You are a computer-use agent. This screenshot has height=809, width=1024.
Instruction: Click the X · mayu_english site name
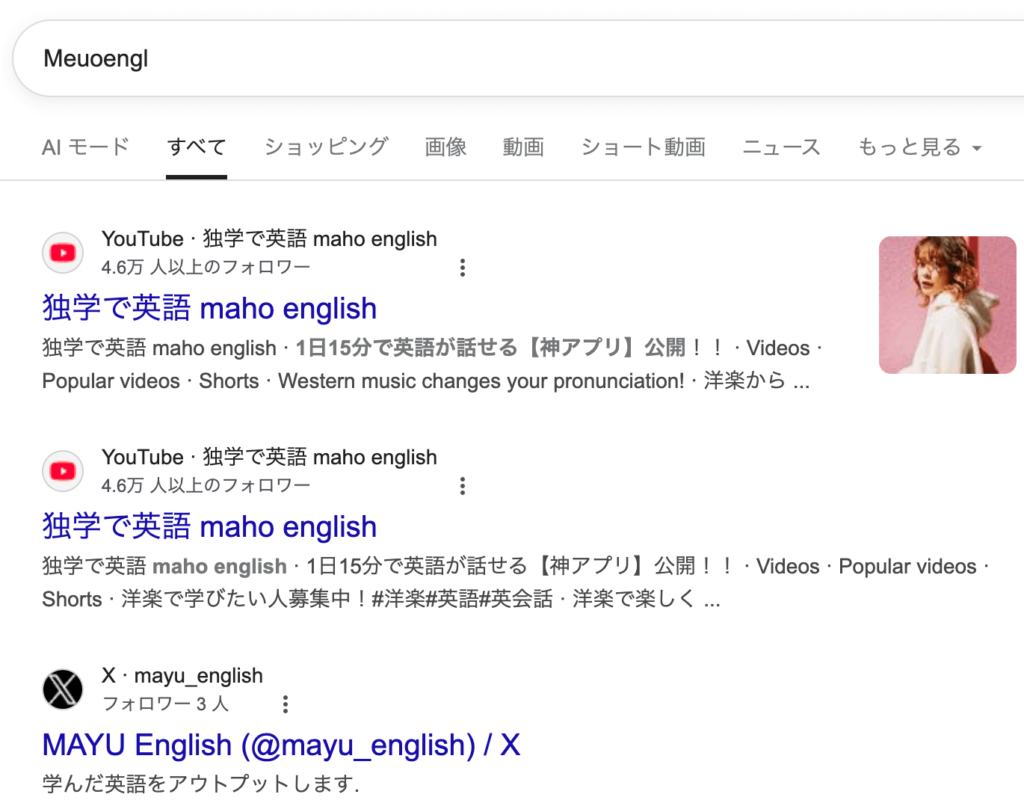[x=182, y=676]
